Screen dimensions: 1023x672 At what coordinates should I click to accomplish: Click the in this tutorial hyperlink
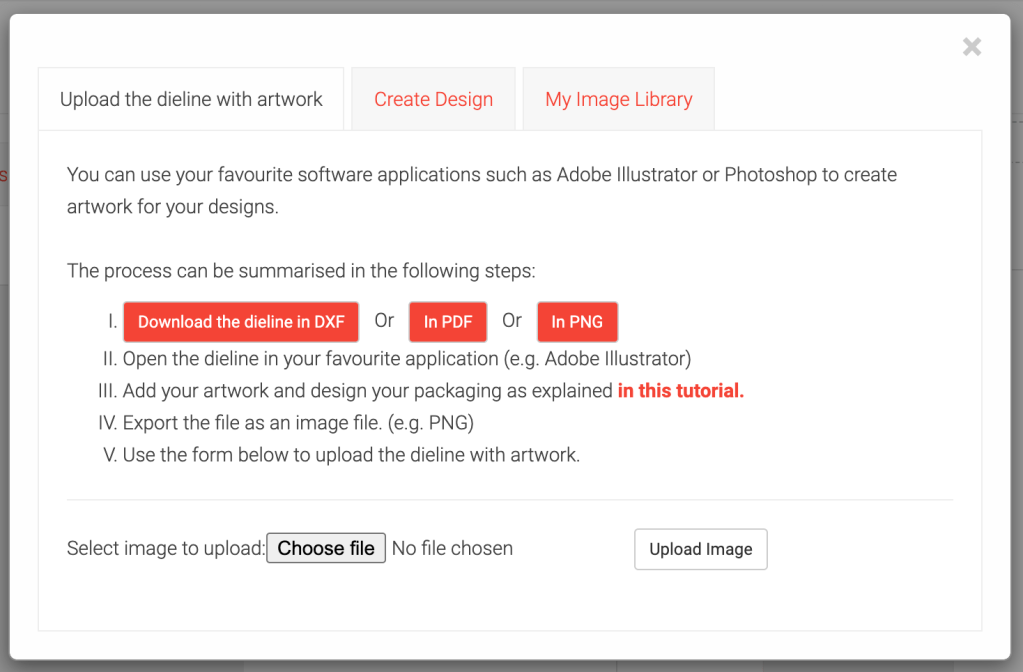[680, 390]
